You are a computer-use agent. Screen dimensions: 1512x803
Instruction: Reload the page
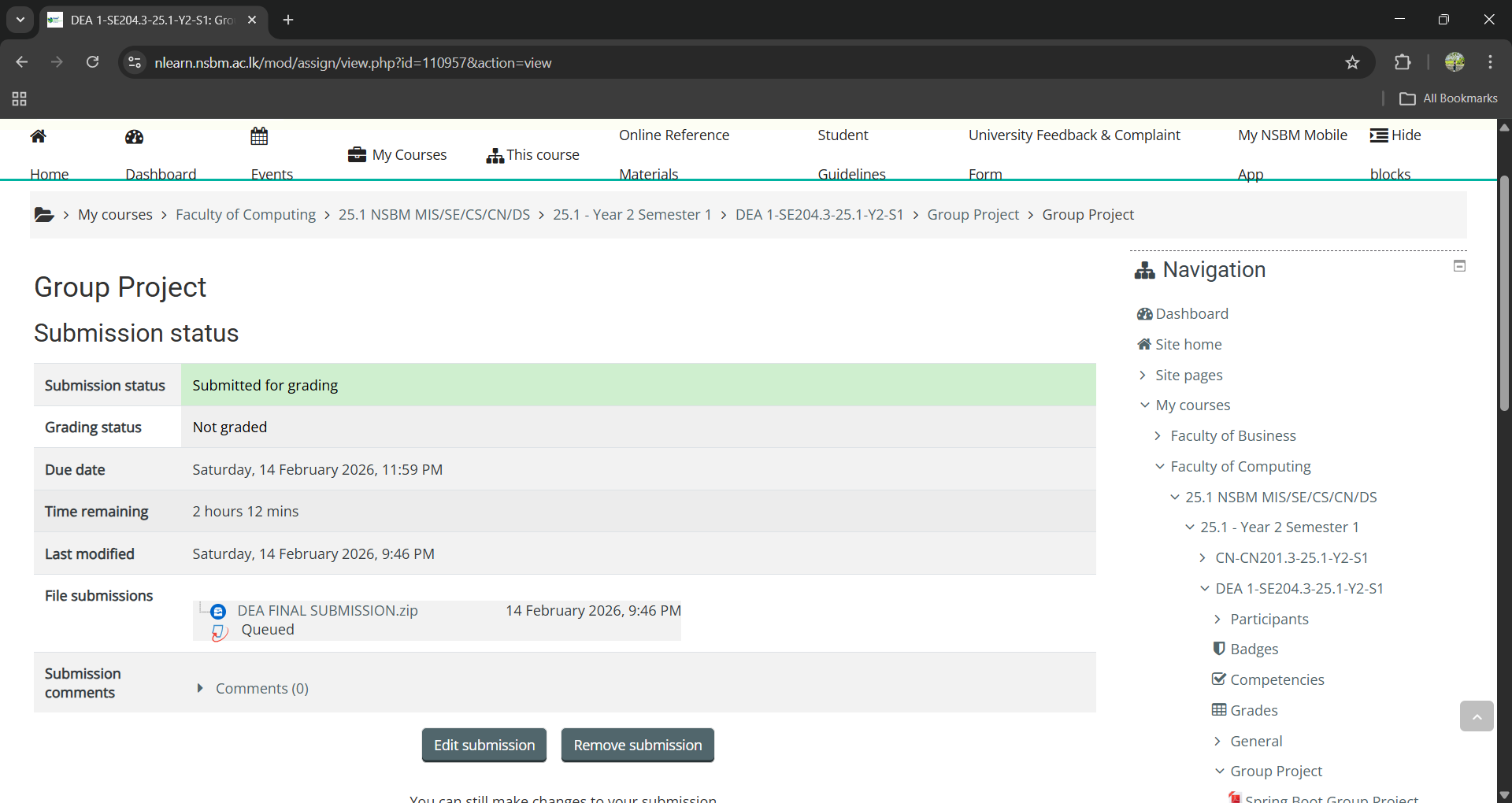(93, 63)
